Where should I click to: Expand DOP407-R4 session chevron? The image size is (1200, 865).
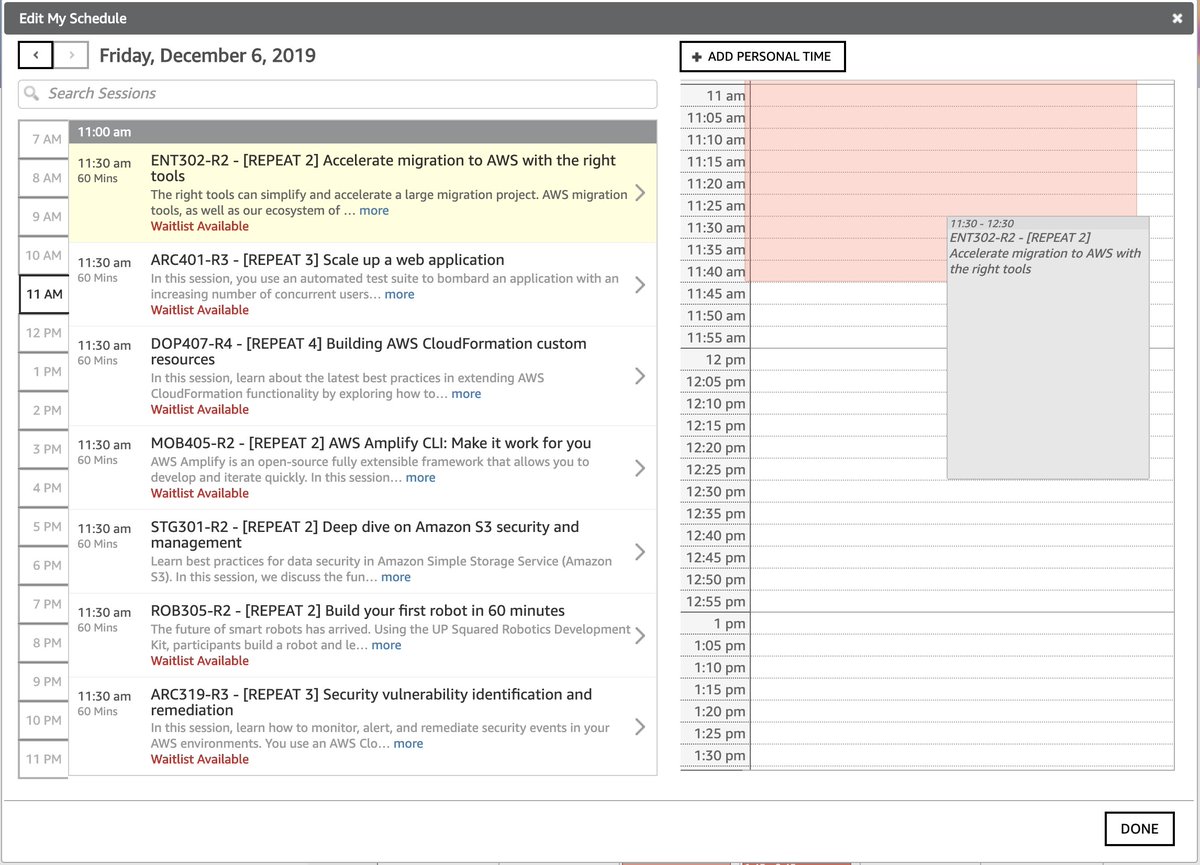(640, 376)
